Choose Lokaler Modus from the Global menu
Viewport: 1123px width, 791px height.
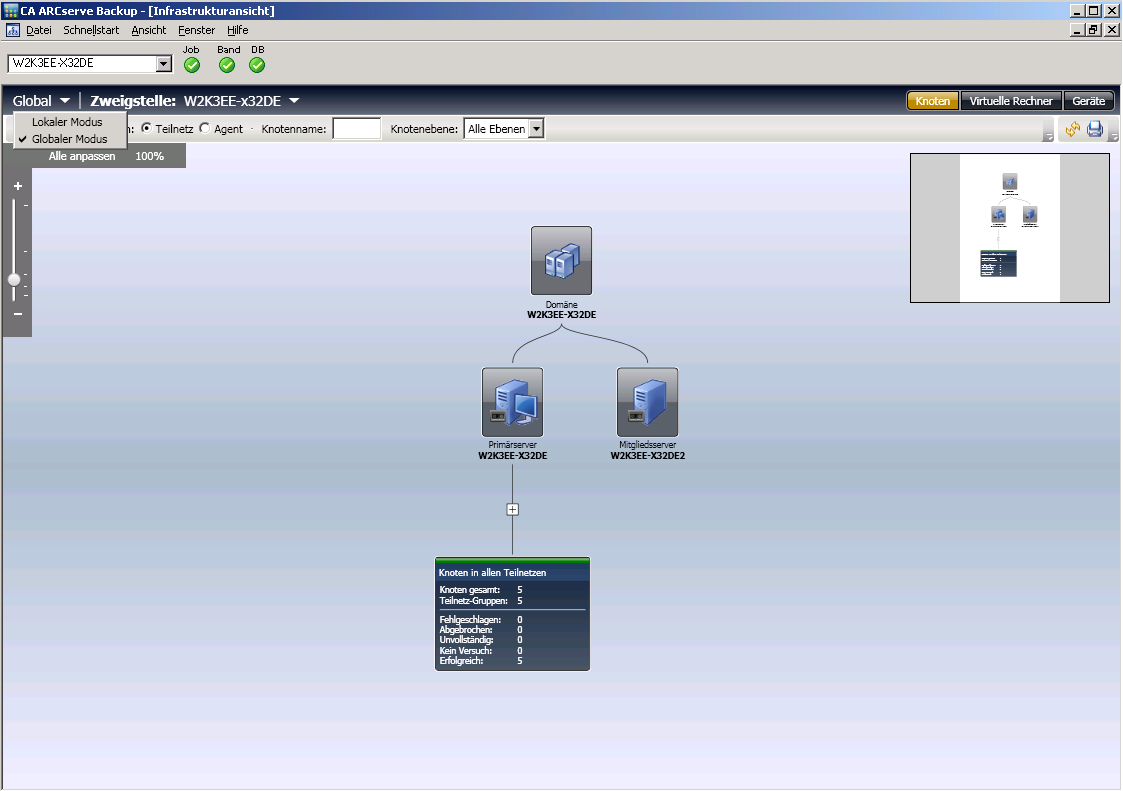point(67,122)
